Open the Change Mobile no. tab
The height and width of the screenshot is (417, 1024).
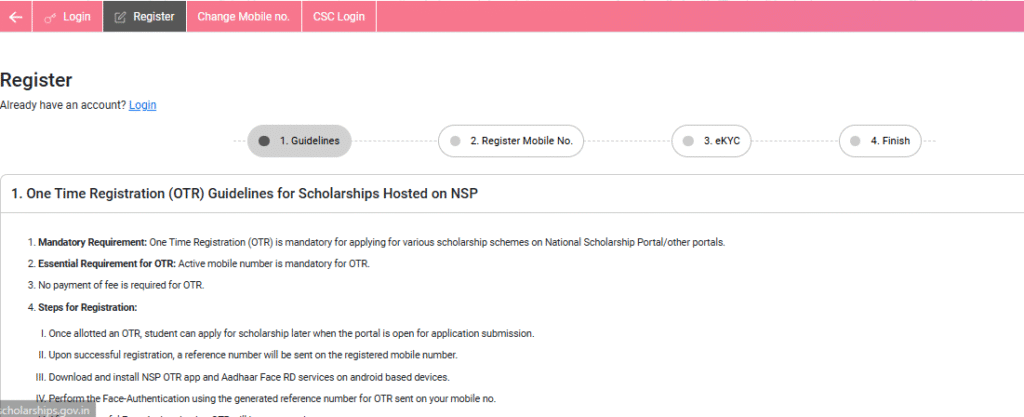click(243, 17)
